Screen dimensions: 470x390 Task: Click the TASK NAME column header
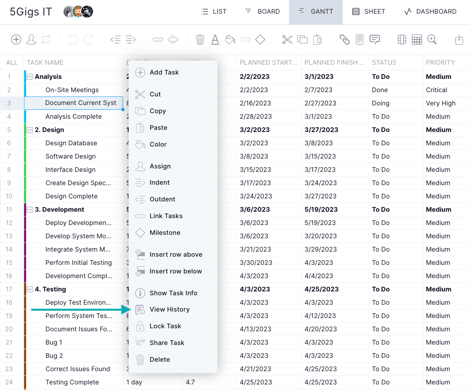[45, 62]
